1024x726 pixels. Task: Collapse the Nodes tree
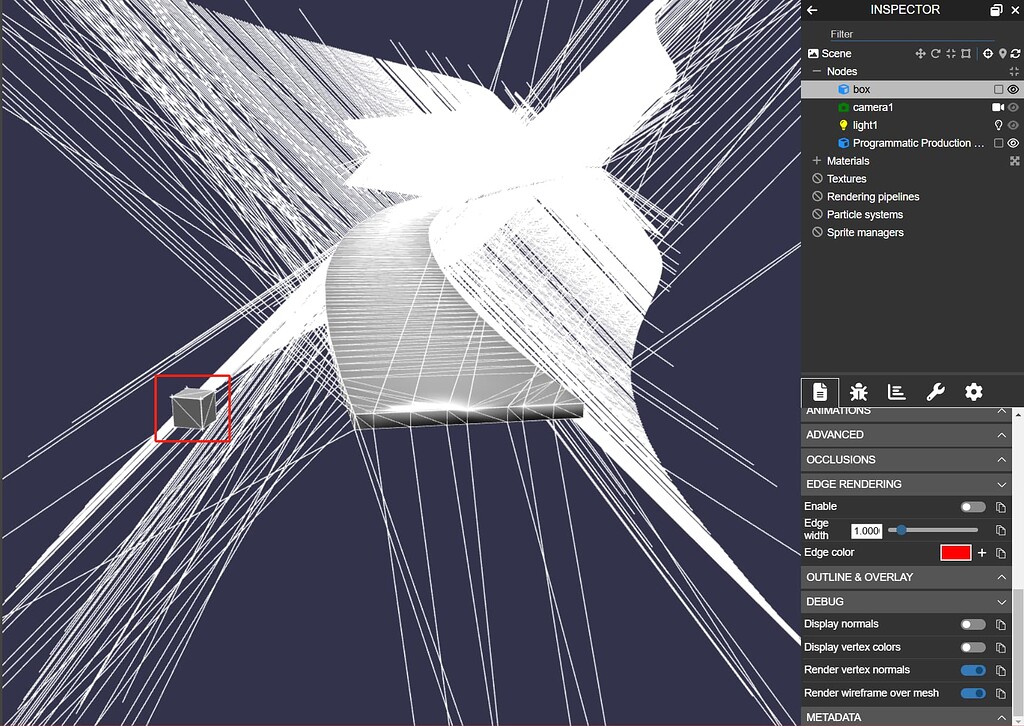pyautogui.click(x=818, y=71)
